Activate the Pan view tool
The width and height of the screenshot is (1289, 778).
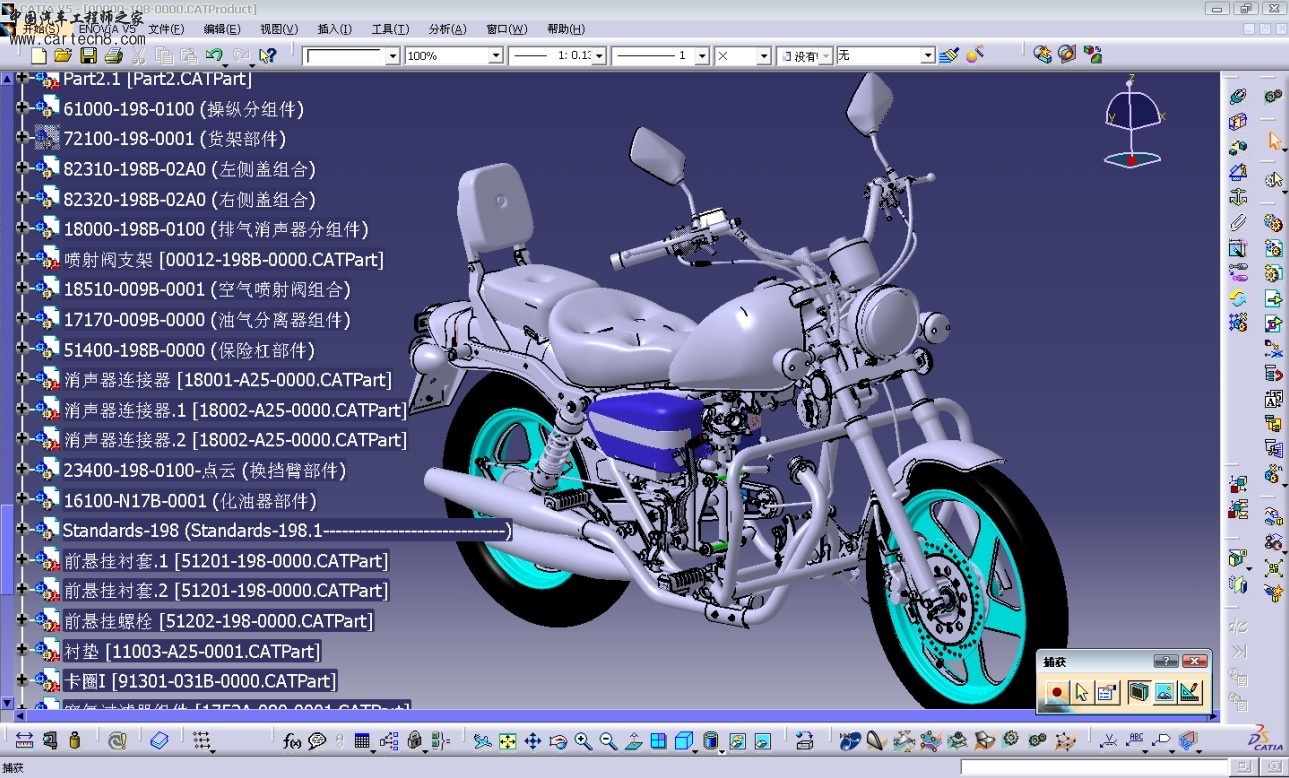[533, 741]
